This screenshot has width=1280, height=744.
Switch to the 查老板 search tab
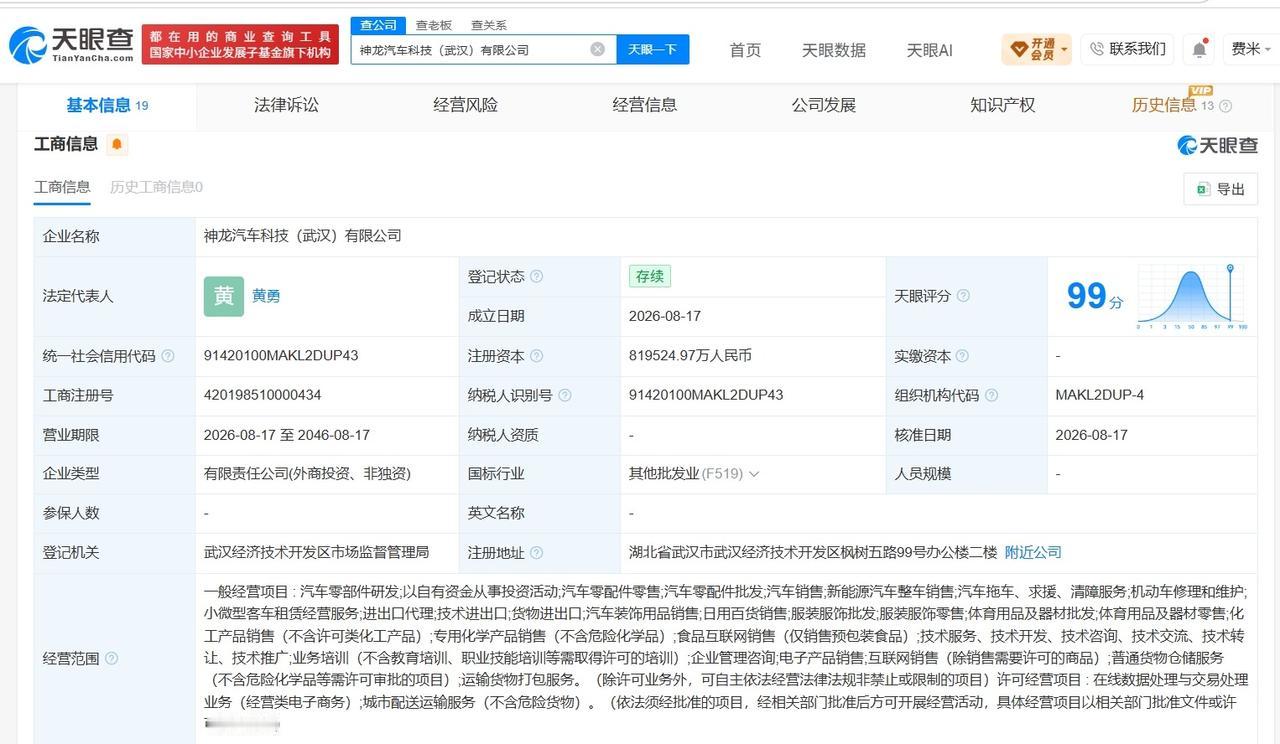coord(434,25)
